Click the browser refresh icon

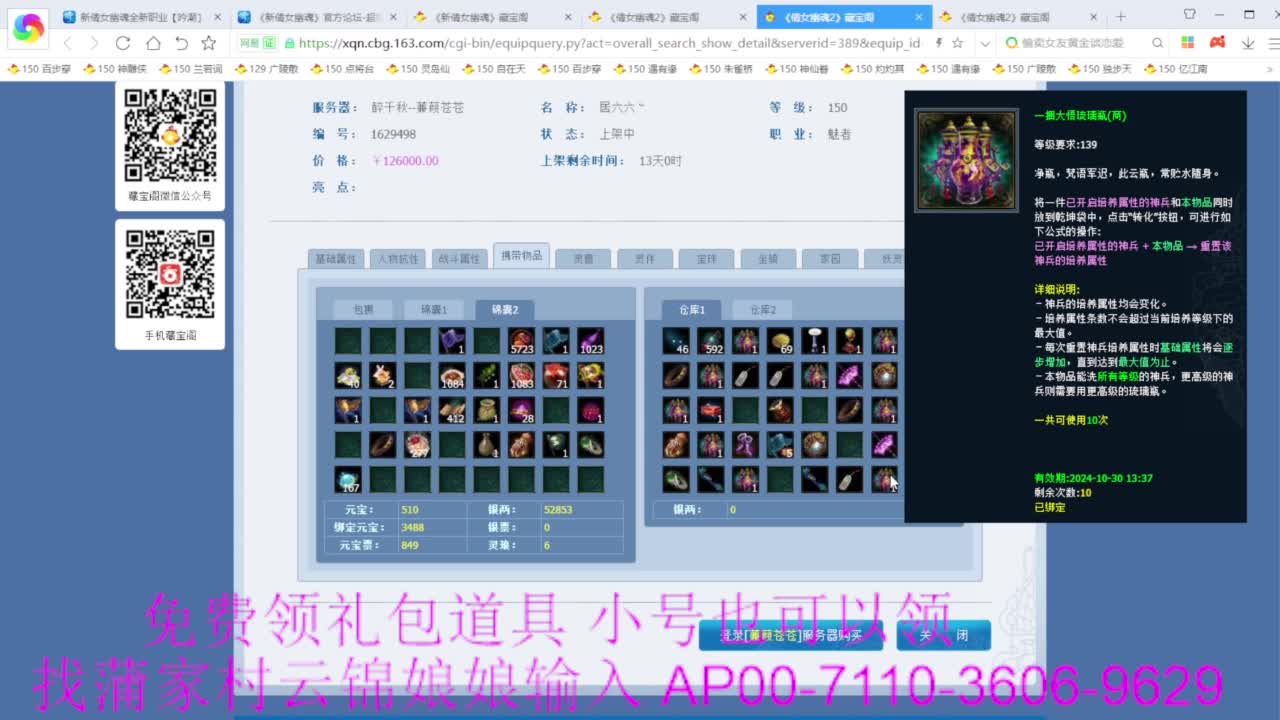pyautogui.click(x=122, y=44)
